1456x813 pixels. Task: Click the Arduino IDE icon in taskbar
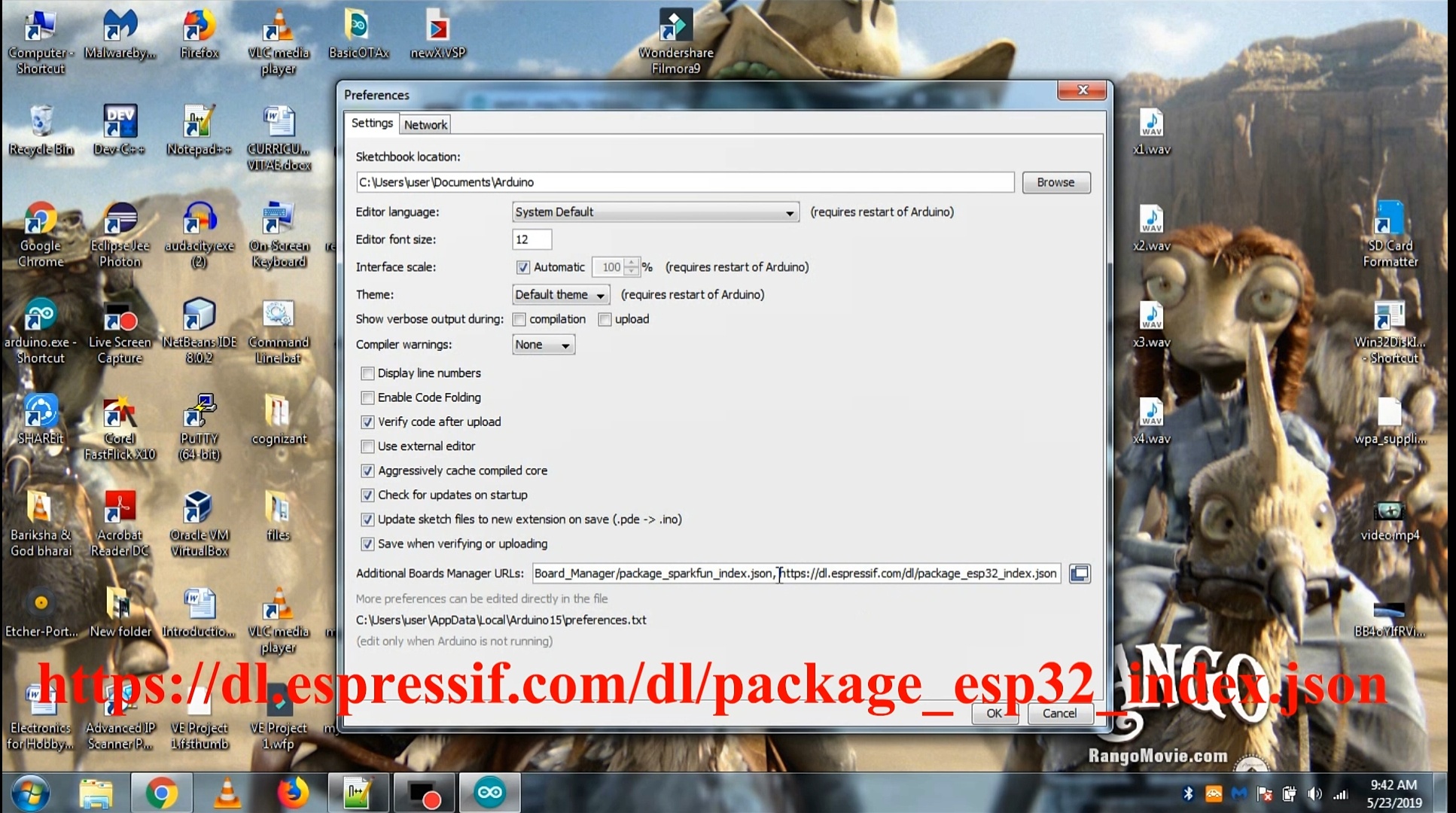(x=489, y=792)
